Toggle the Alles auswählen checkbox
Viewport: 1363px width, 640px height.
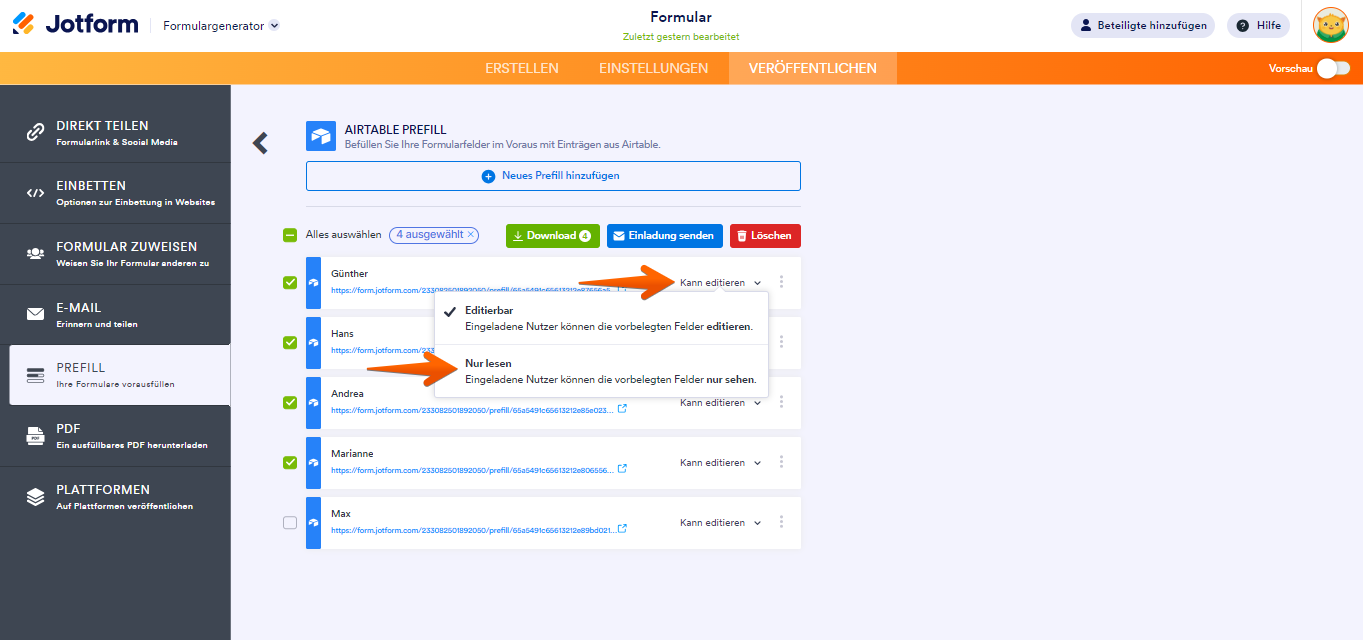[290, 235]
